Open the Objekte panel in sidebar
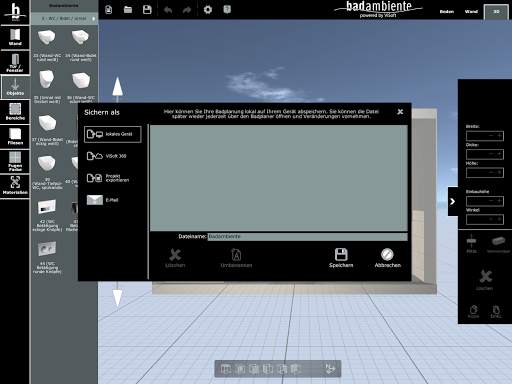This screenshot has width=512, height=384. (15, 87)
